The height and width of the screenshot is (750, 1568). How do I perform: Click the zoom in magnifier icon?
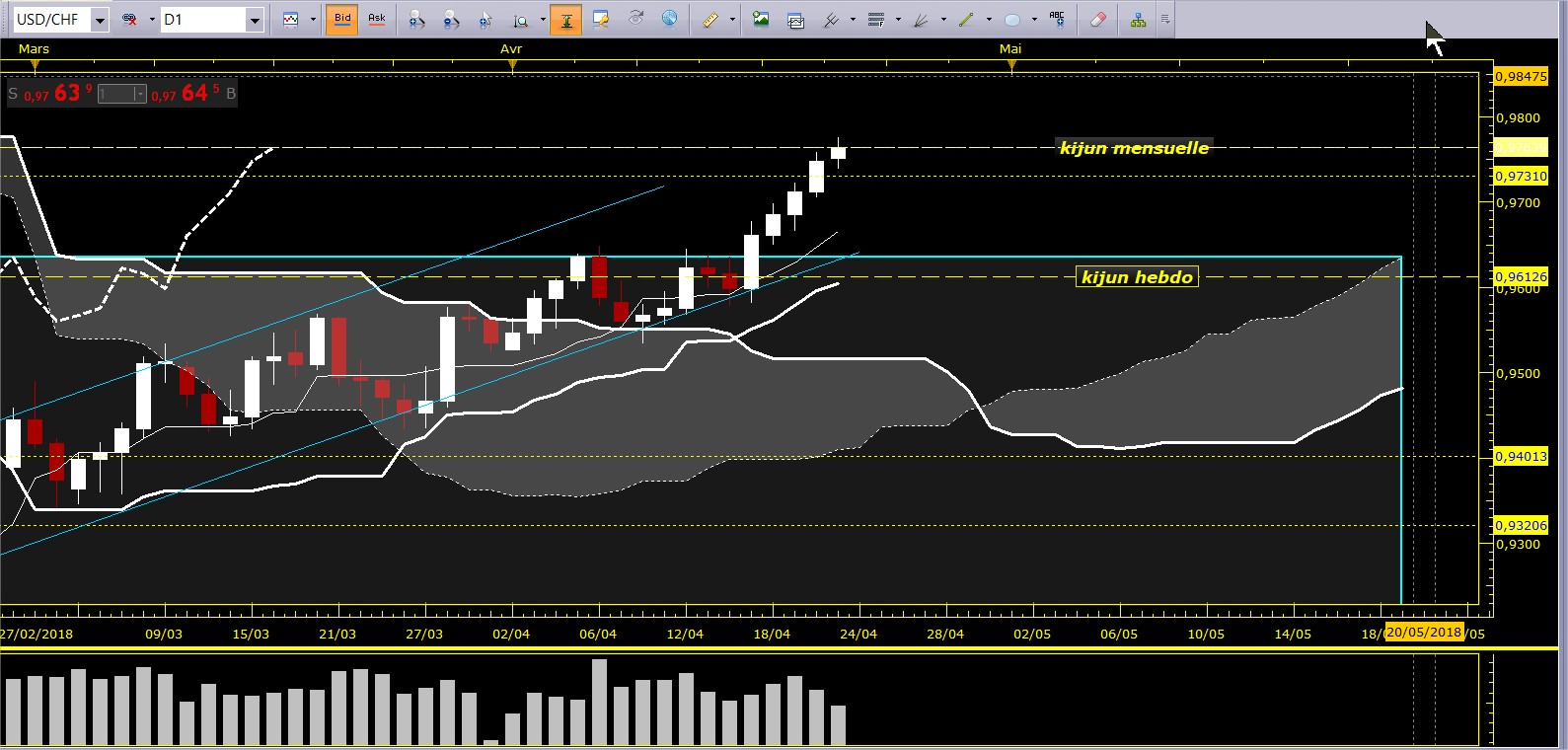coord(417,19)
